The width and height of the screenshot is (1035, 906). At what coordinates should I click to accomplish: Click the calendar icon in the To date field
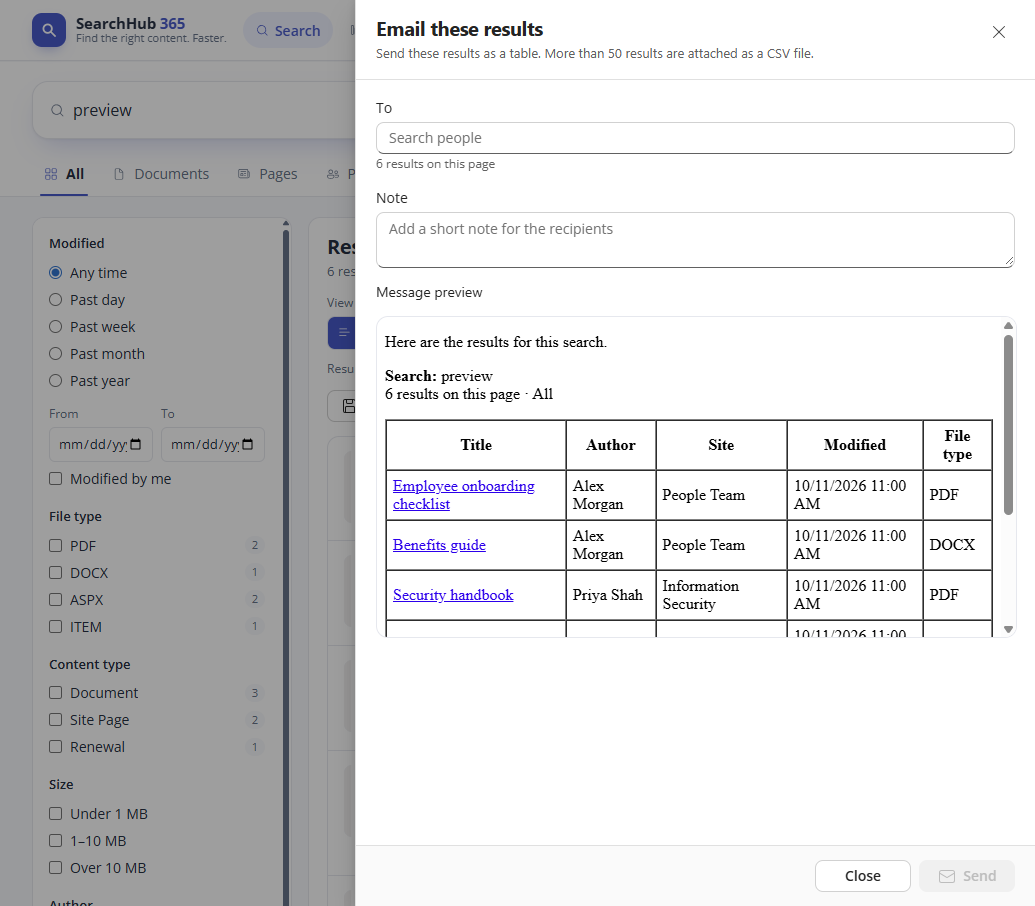pyautogui.click(x=248, y=444)
